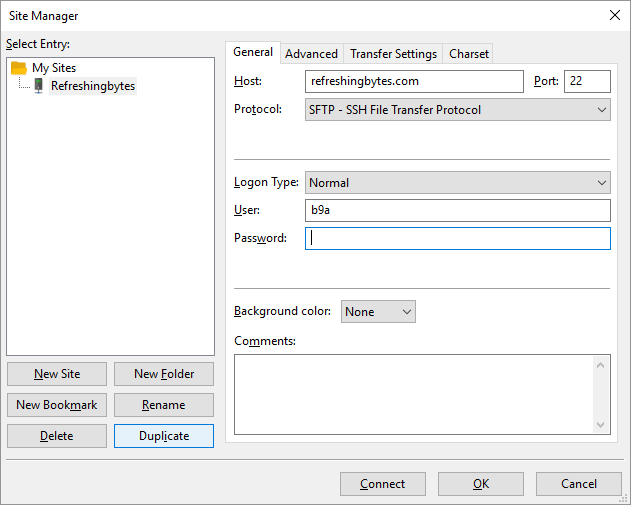Click the Comments scrollbar down arrow
Image resolution: width=631 pixels, height=505 pixels.
pos(600,425)
